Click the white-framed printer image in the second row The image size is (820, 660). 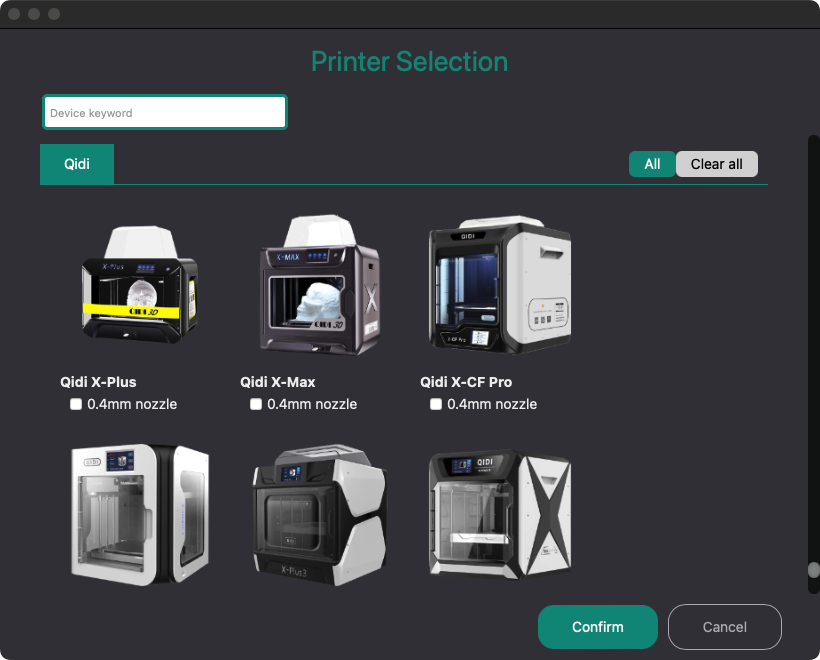(140, 515)
